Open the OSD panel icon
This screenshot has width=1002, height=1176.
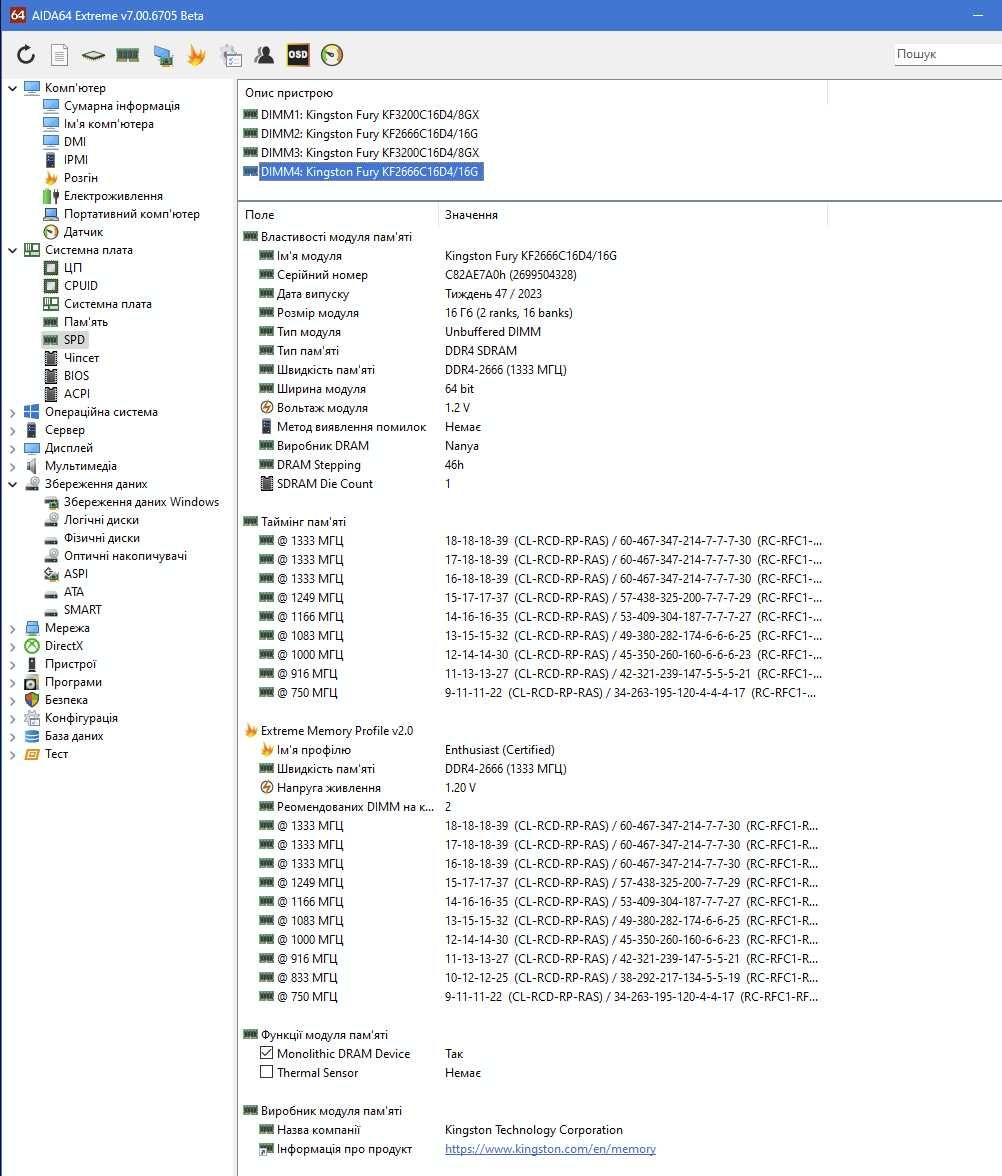[x=298, y=55]
